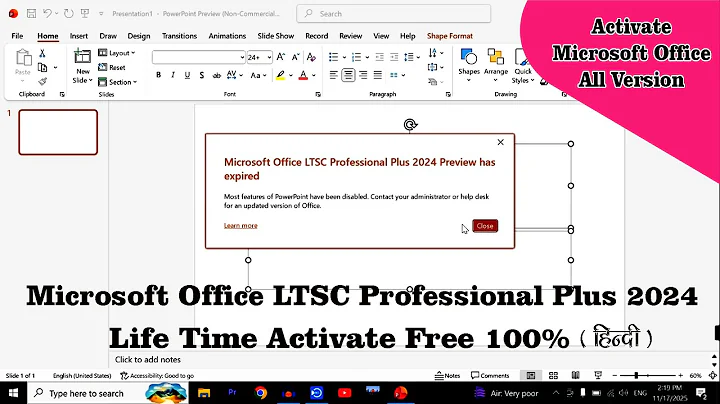Open the line spacing dropdown
This screenshot has width=720, height=404.
(412, 57)
